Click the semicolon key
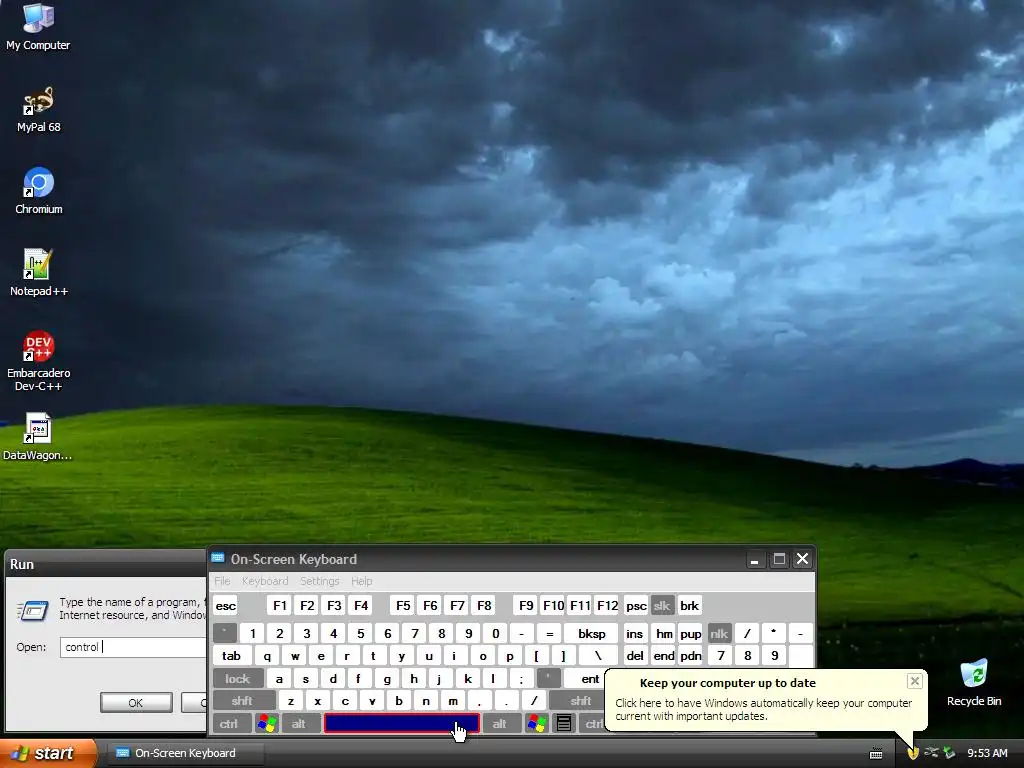The image size is (1024, 768). tap(520, 679)
